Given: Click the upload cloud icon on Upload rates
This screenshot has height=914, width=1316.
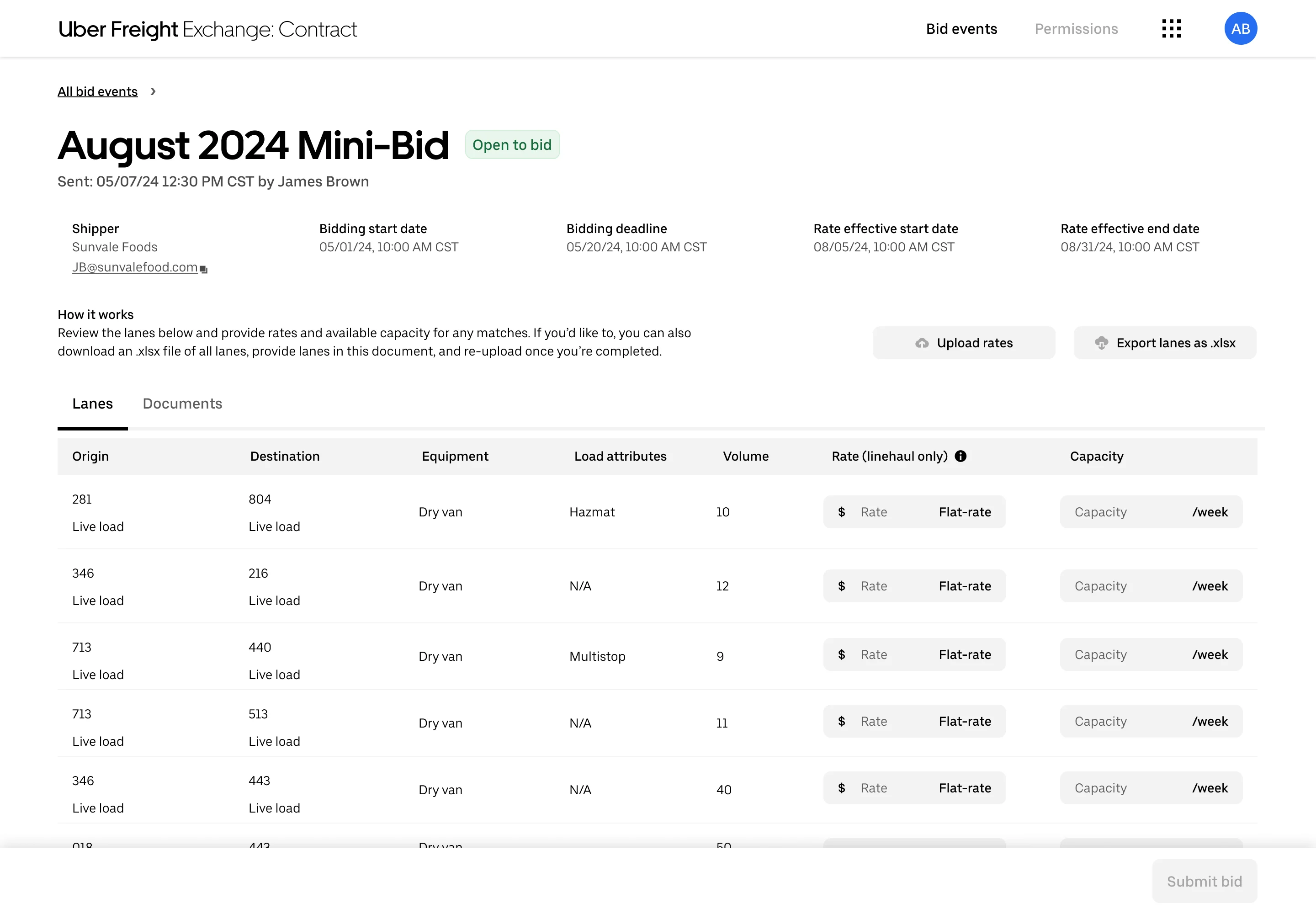Looking at the screenshot, I should 922,342.
